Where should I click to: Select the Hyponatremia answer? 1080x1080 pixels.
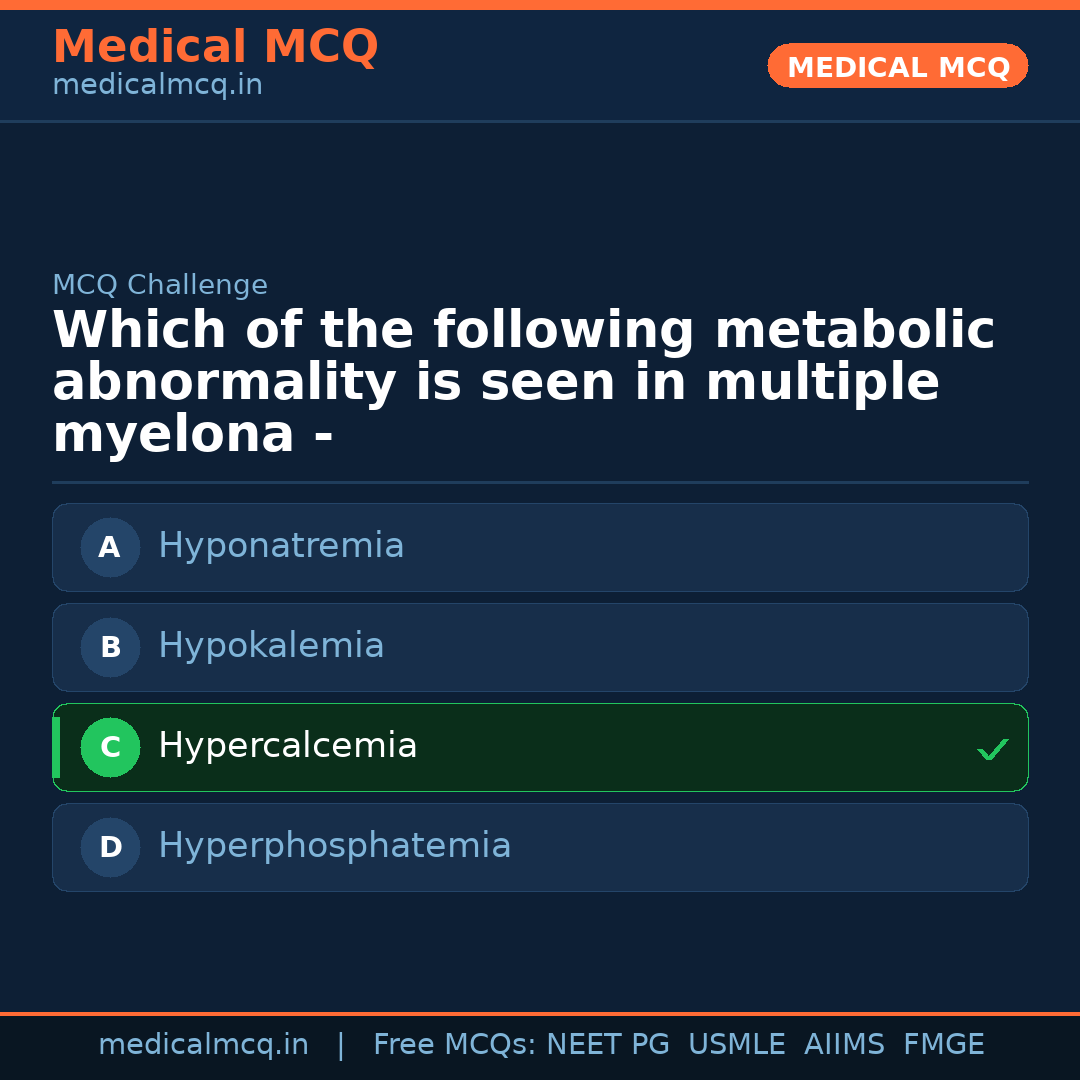point(281,546)
